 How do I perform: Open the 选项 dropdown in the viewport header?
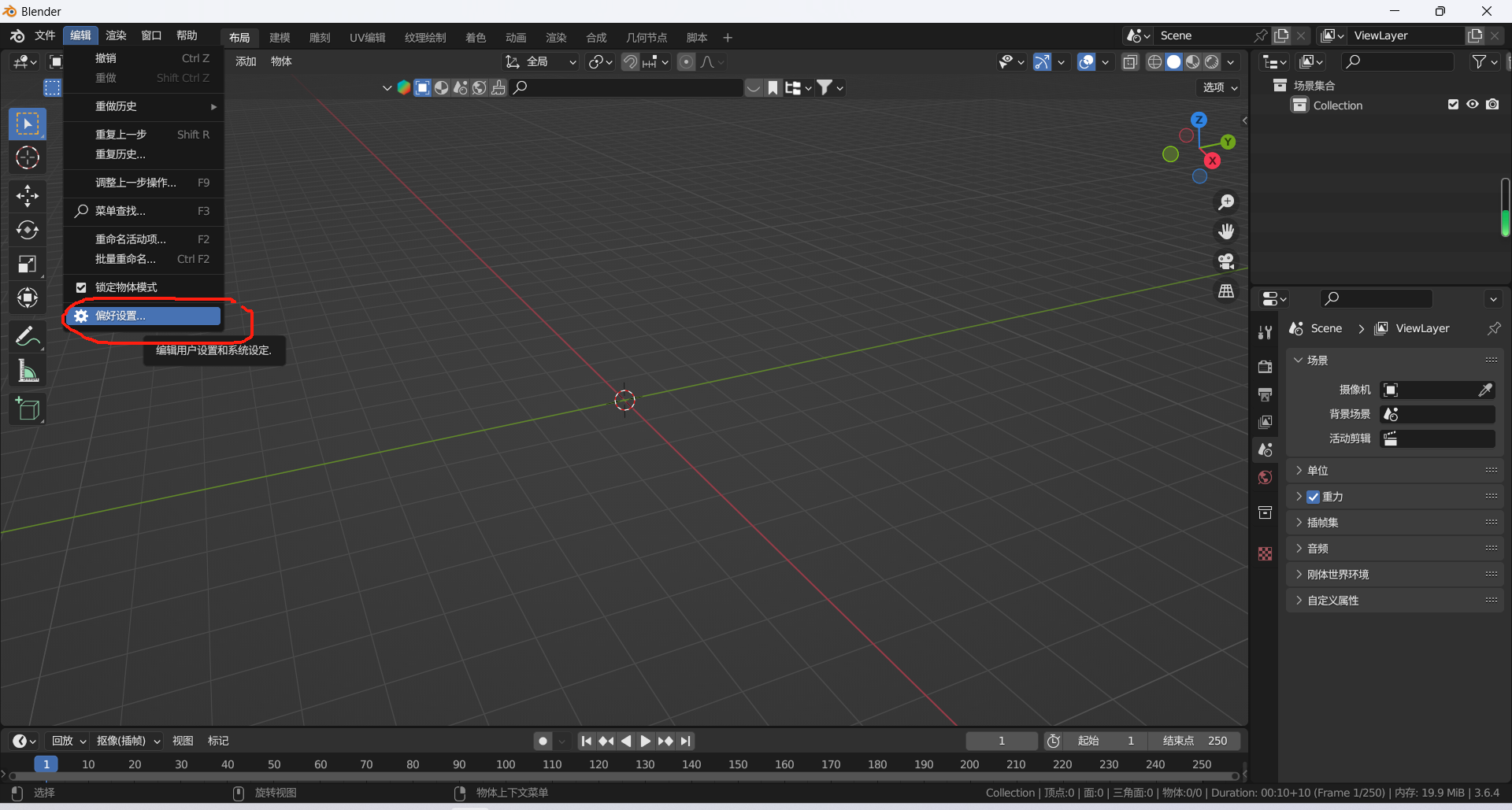click(1217, 87)
